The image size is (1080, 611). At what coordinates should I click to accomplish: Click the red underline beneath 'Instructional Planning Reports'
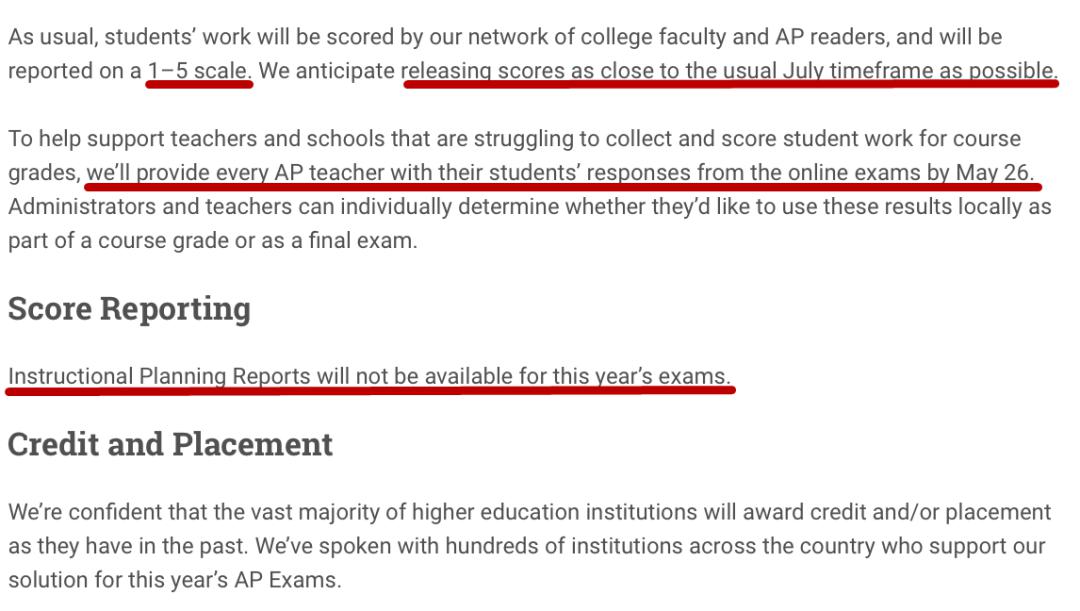click(370, 391)
